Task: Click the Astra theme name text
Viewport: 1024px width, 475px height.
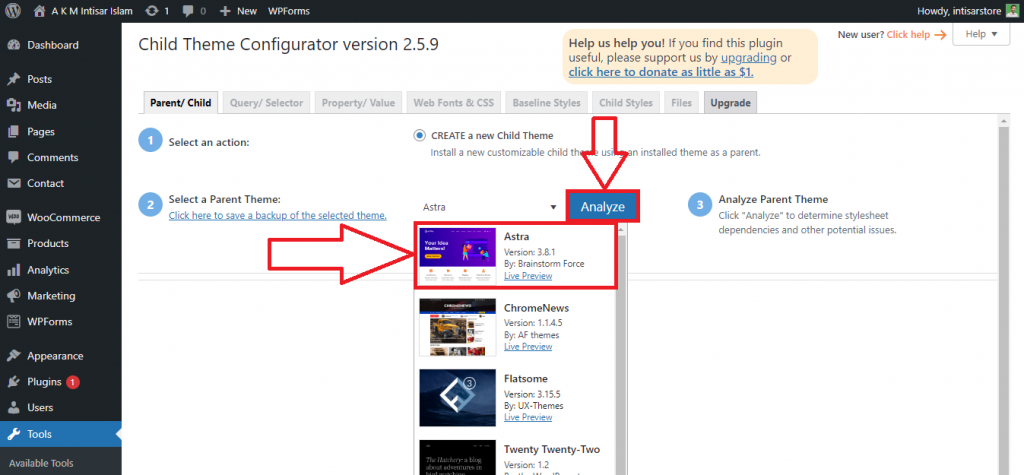Action: pos(516,237)
